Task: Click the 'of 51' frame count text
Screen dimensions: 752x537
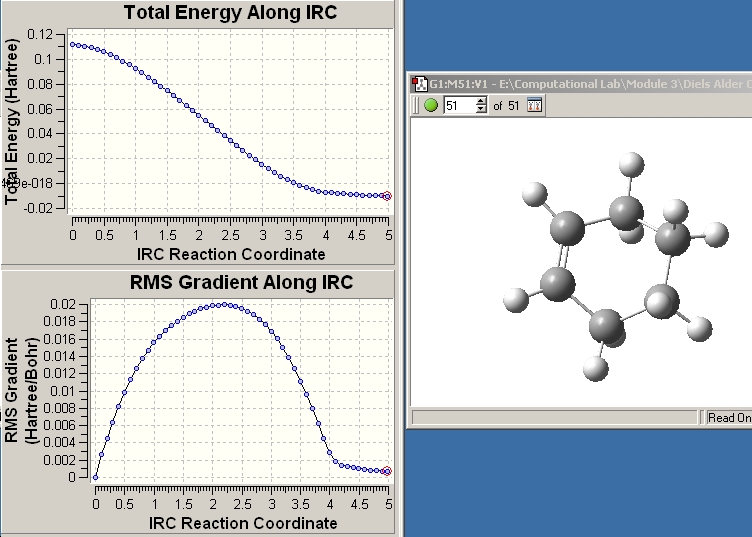Action: pos(506,105)
